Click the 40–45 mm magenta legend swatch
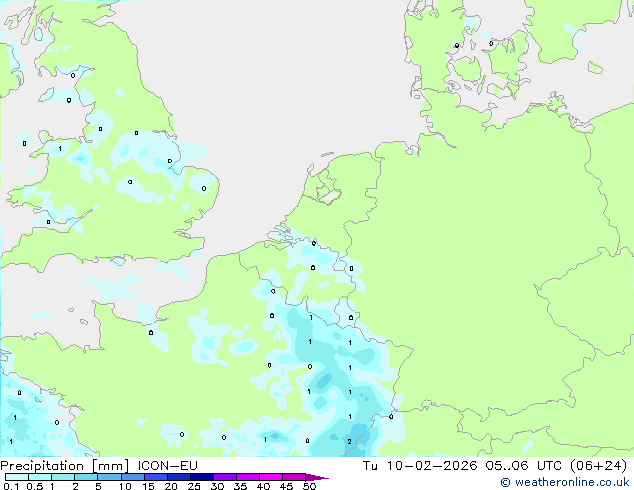 271,477
